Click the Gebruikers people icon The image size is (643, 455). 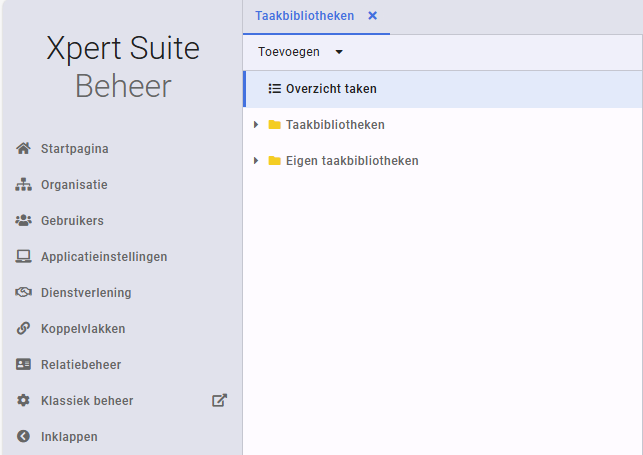point(23,221)
